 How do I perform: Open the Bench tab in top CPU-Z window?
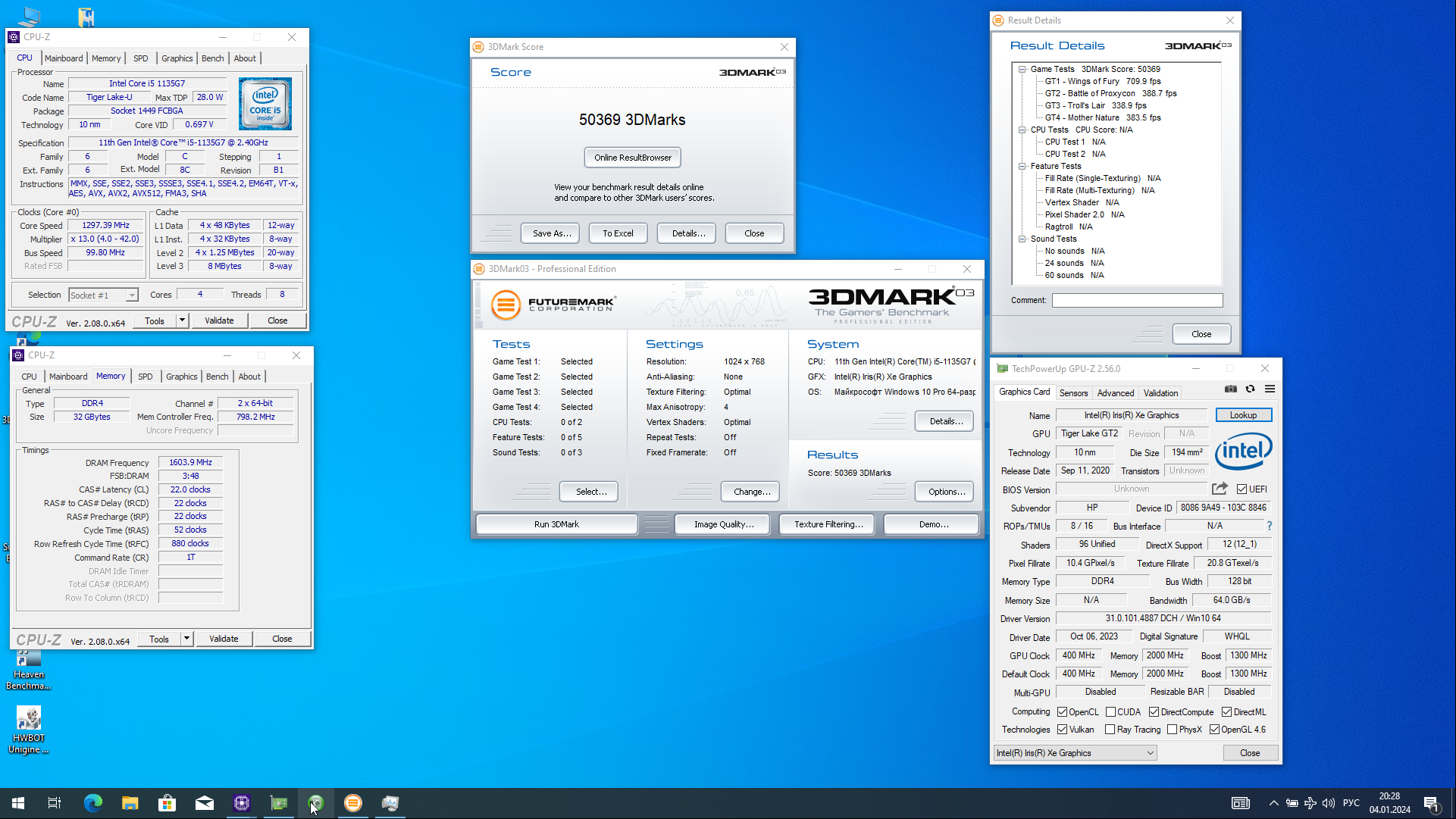[212, 58]
